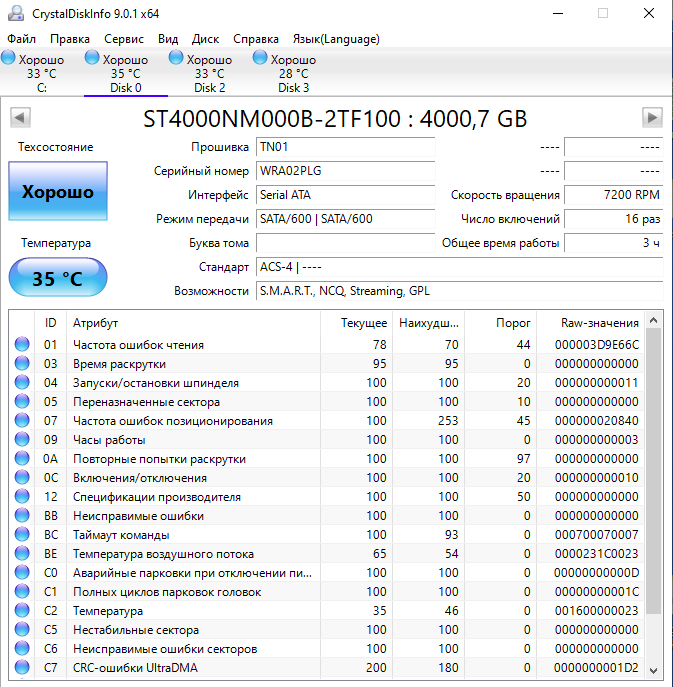Click the Прошивка field TN01
The height and width of the screenshot is (687, 673).
pyautogui.click(x=345, y=147)
